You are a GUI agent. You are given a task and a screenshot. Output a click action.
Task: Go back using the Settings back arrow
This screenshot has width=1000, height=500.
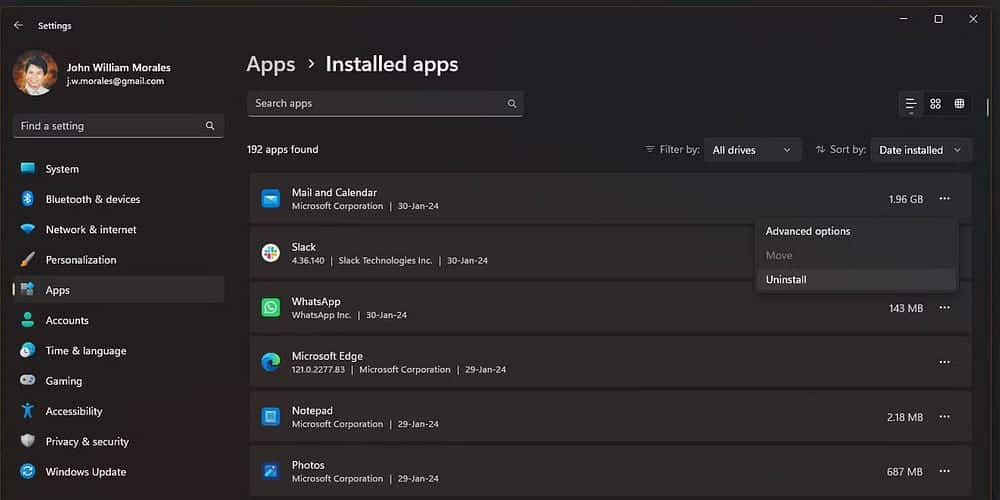coord(18,26)
